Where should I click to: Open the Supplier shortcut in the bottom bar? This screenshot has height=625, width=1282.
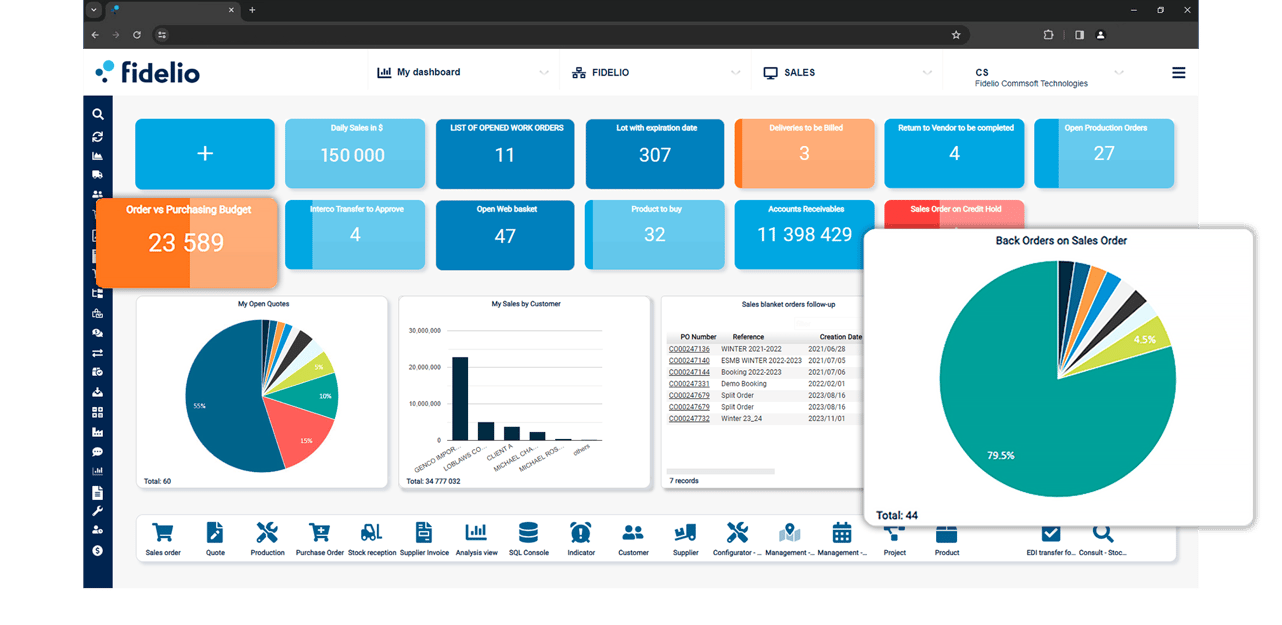tap(686, 539)
